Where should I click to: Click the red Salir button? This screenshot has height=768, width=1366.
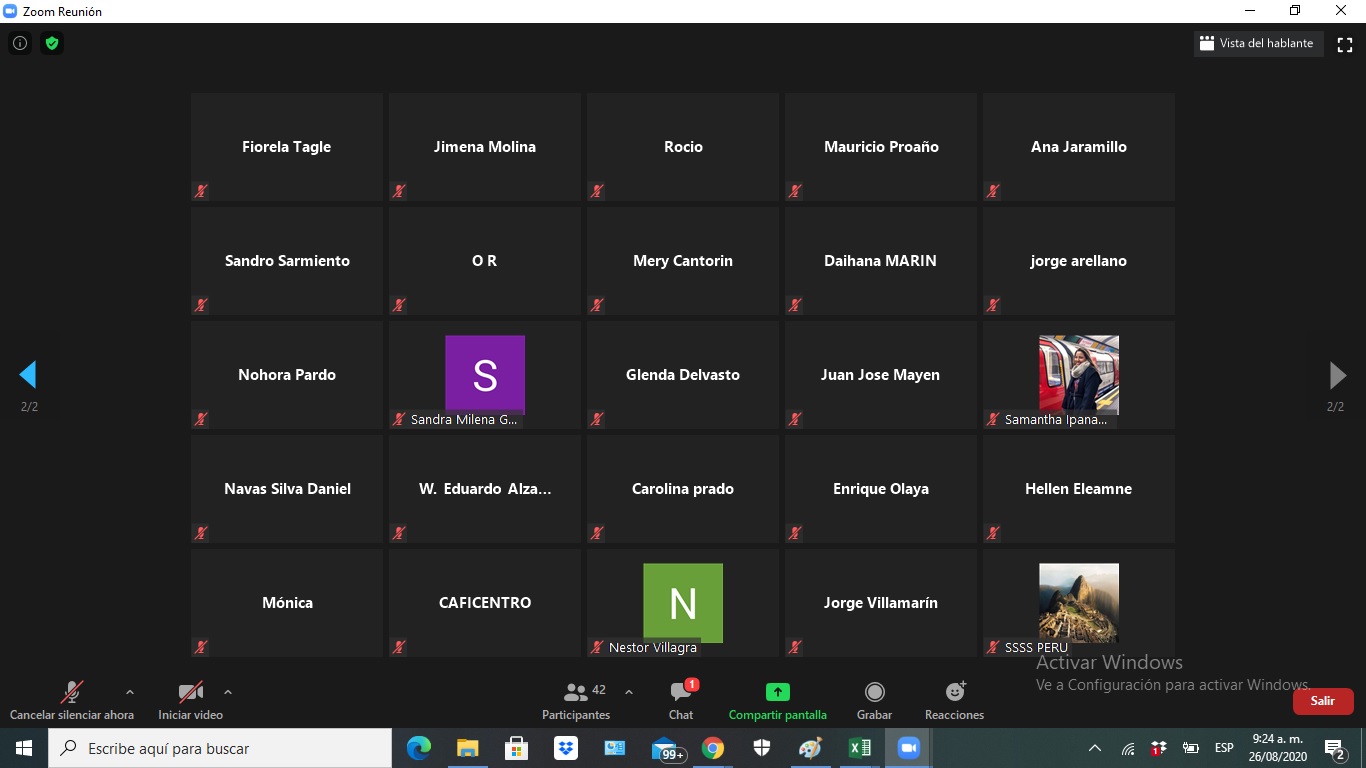(x=1323, y=701)
